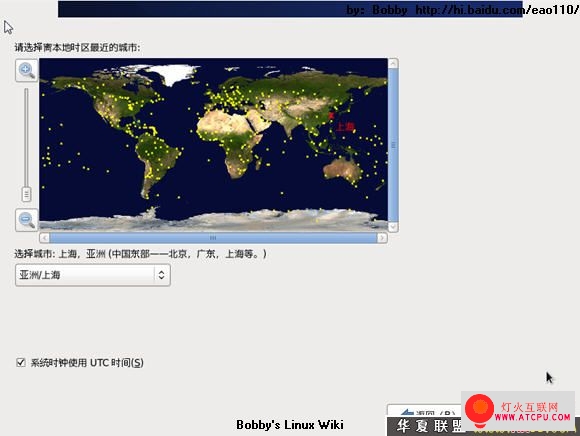Open the 亚洲/上海 timezone dropdown

(x=93, y=275)
